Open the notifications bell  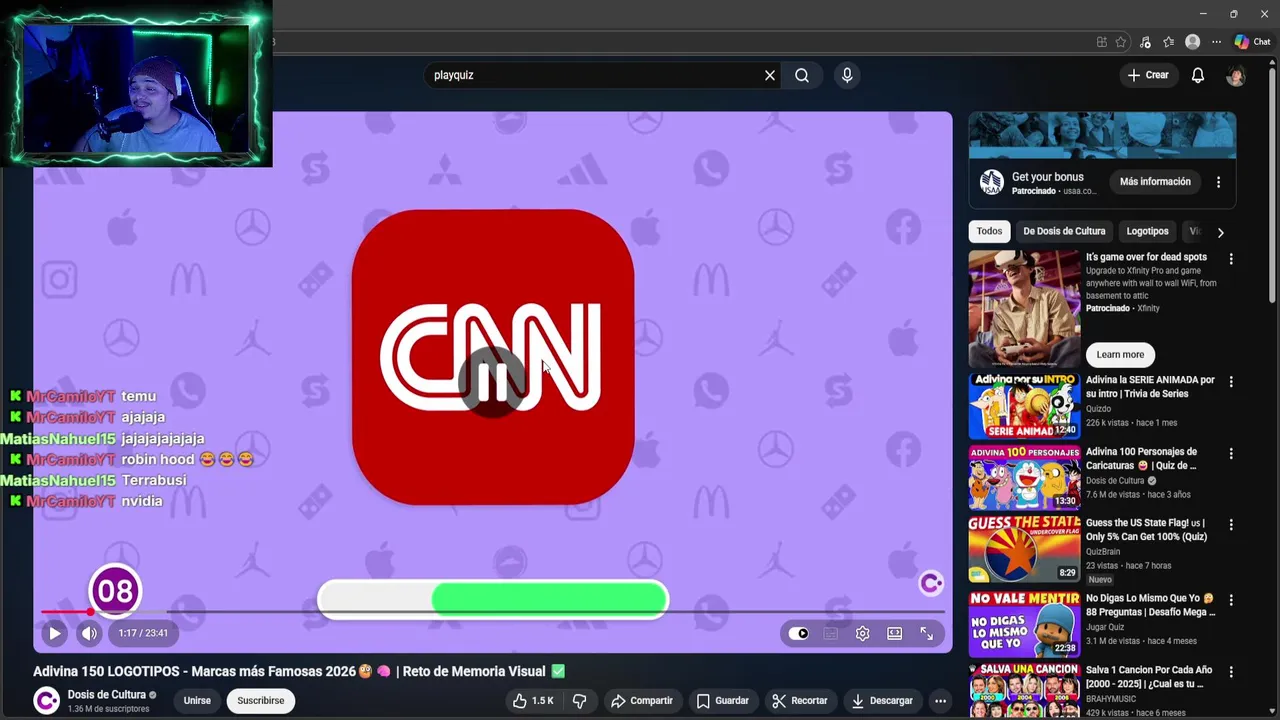(1198, 75)
